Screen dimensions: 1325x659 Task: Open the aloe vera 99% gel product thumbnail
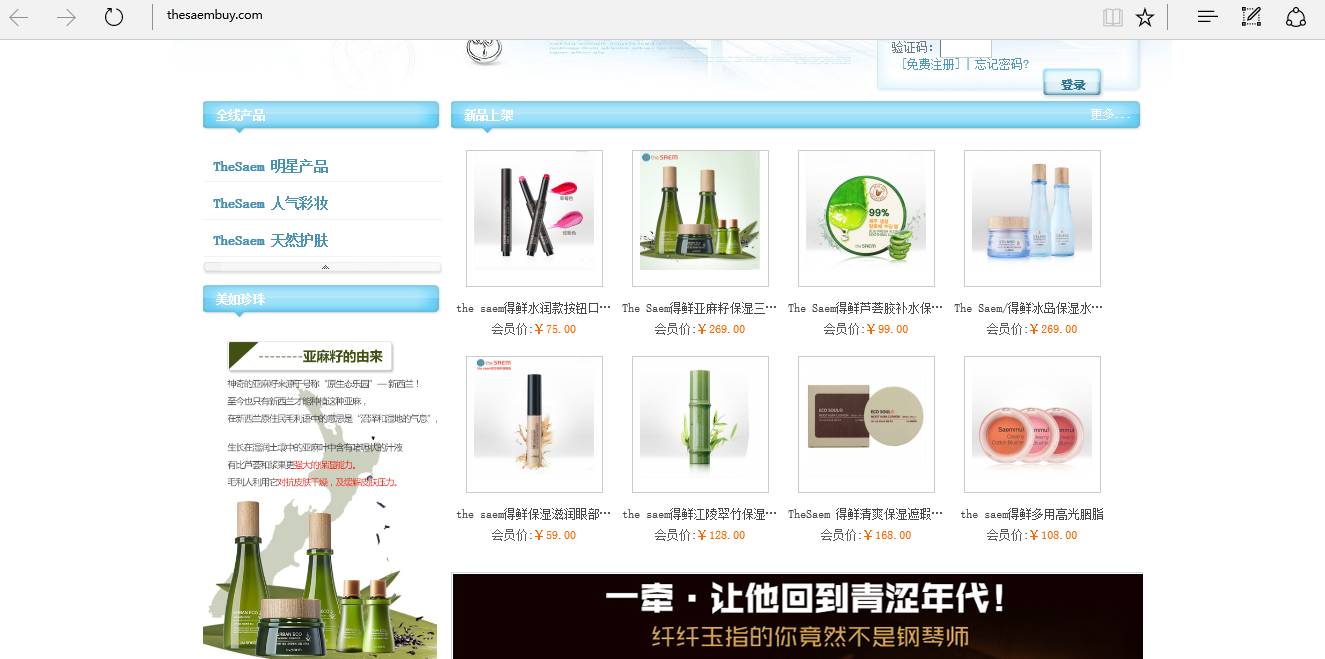(866, 218)
